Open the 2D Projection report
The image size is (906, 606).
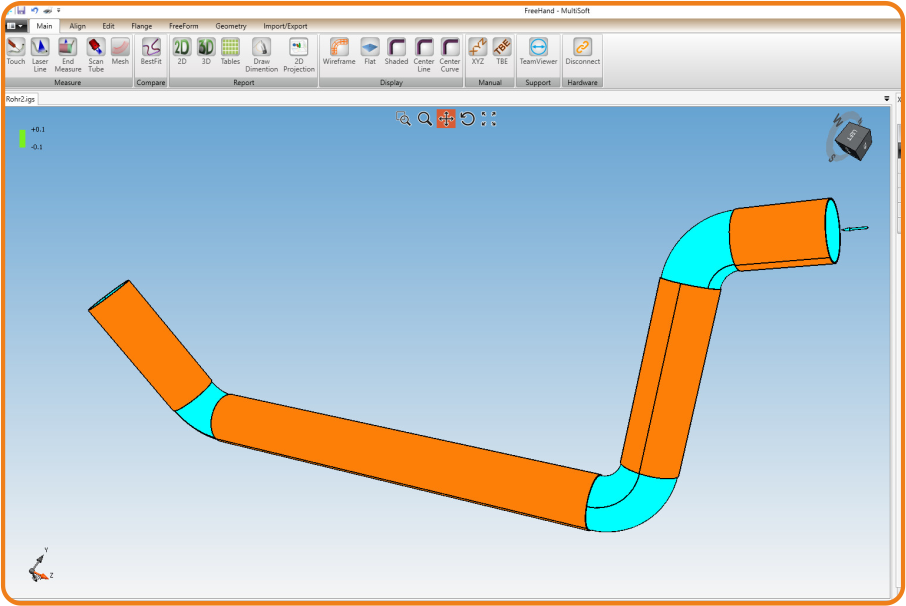coord(298,52)
